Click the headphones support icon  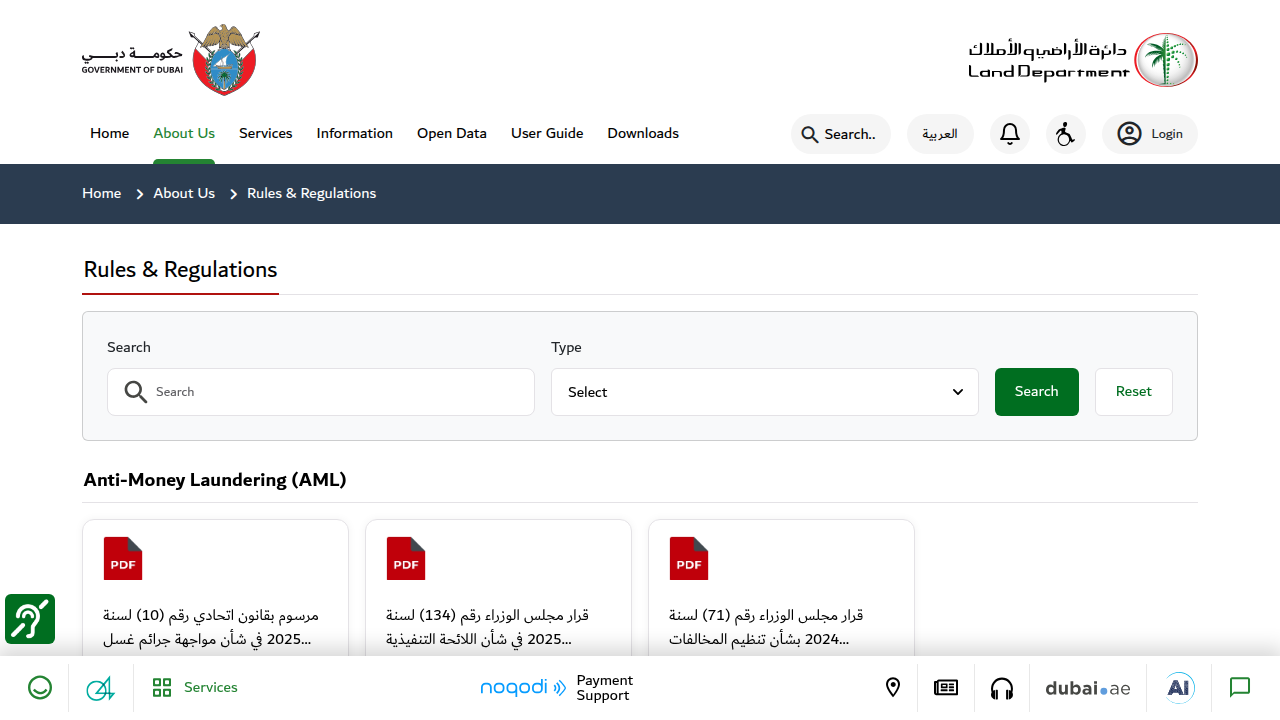(1002, 688)
